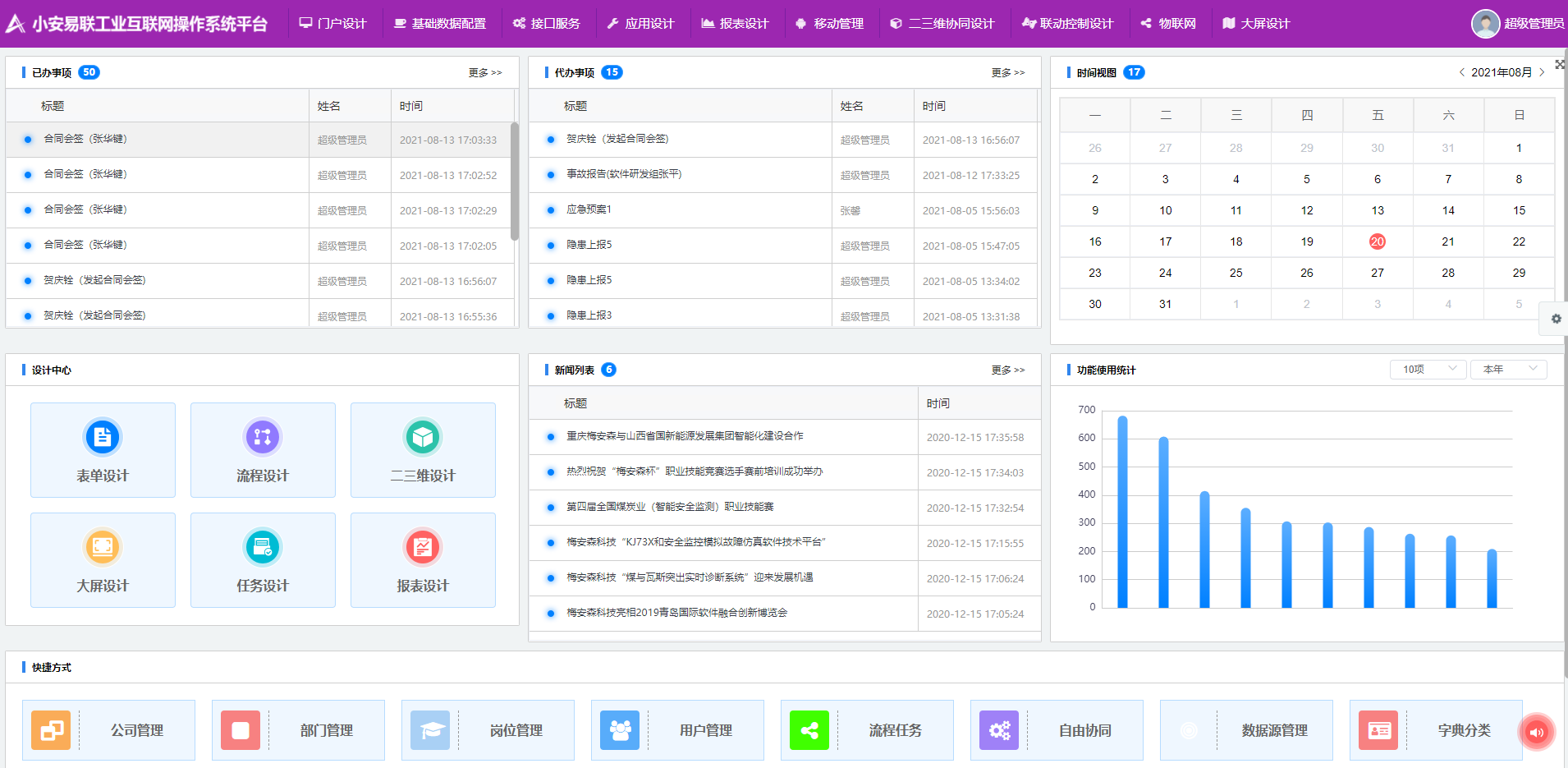Click the 任务设计 task design icon
The image size is (1568, 768).
[263, 547]
